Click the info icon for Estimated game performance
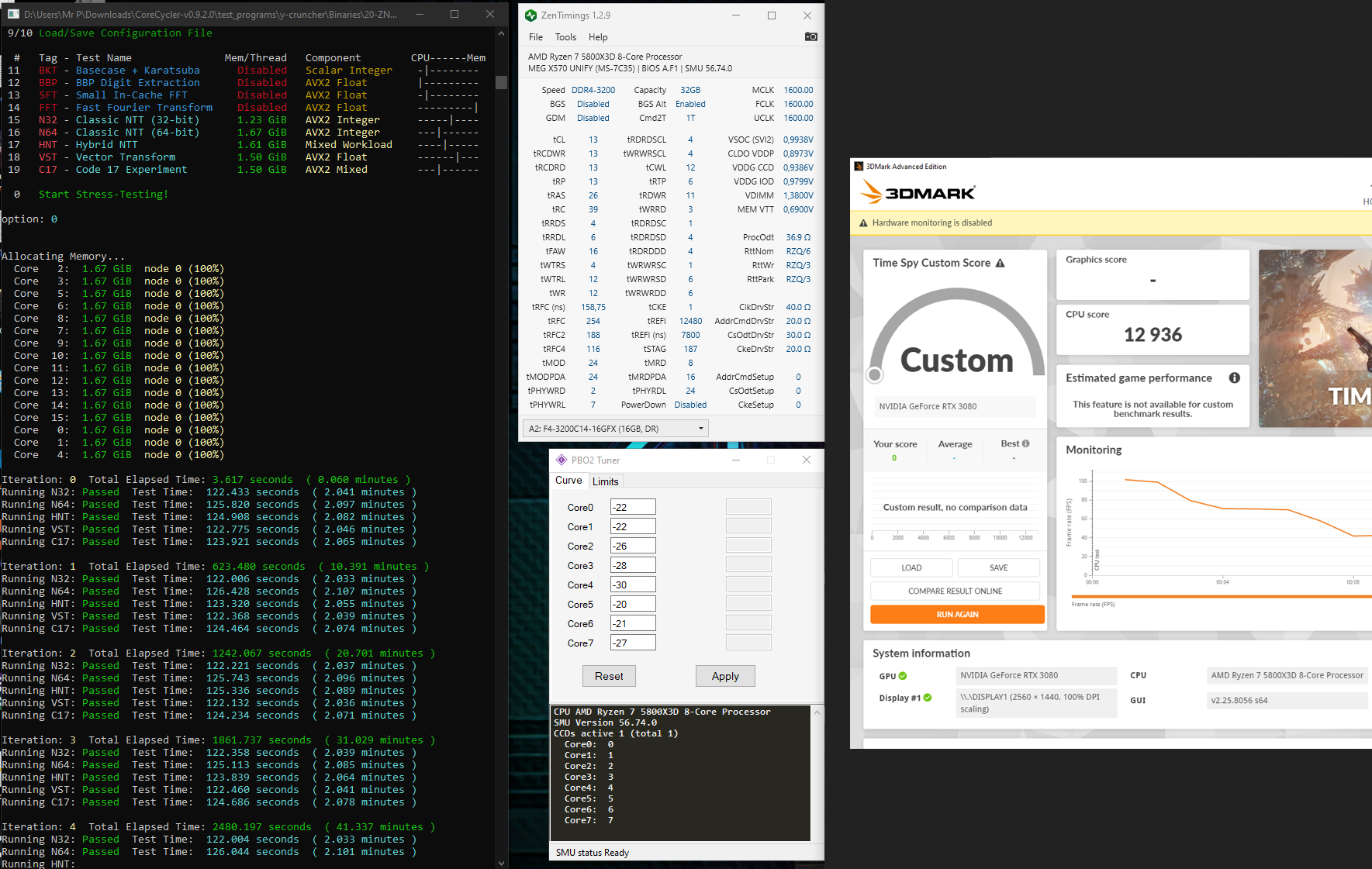Viewport: 1372px width, 869px height. 1234,378
